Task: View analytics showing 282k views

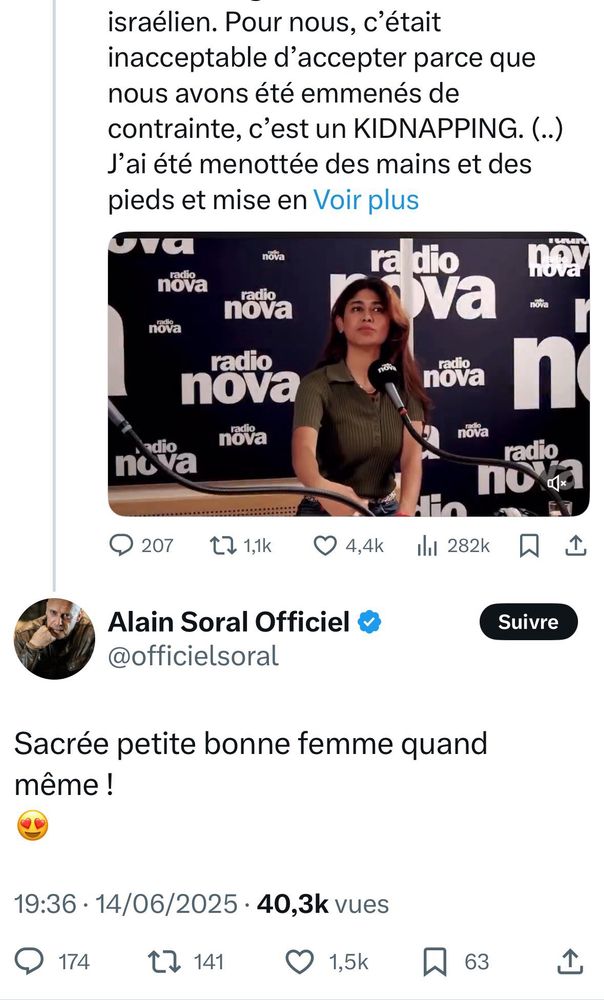Action: pyautogui.click(x=453, y=546)
